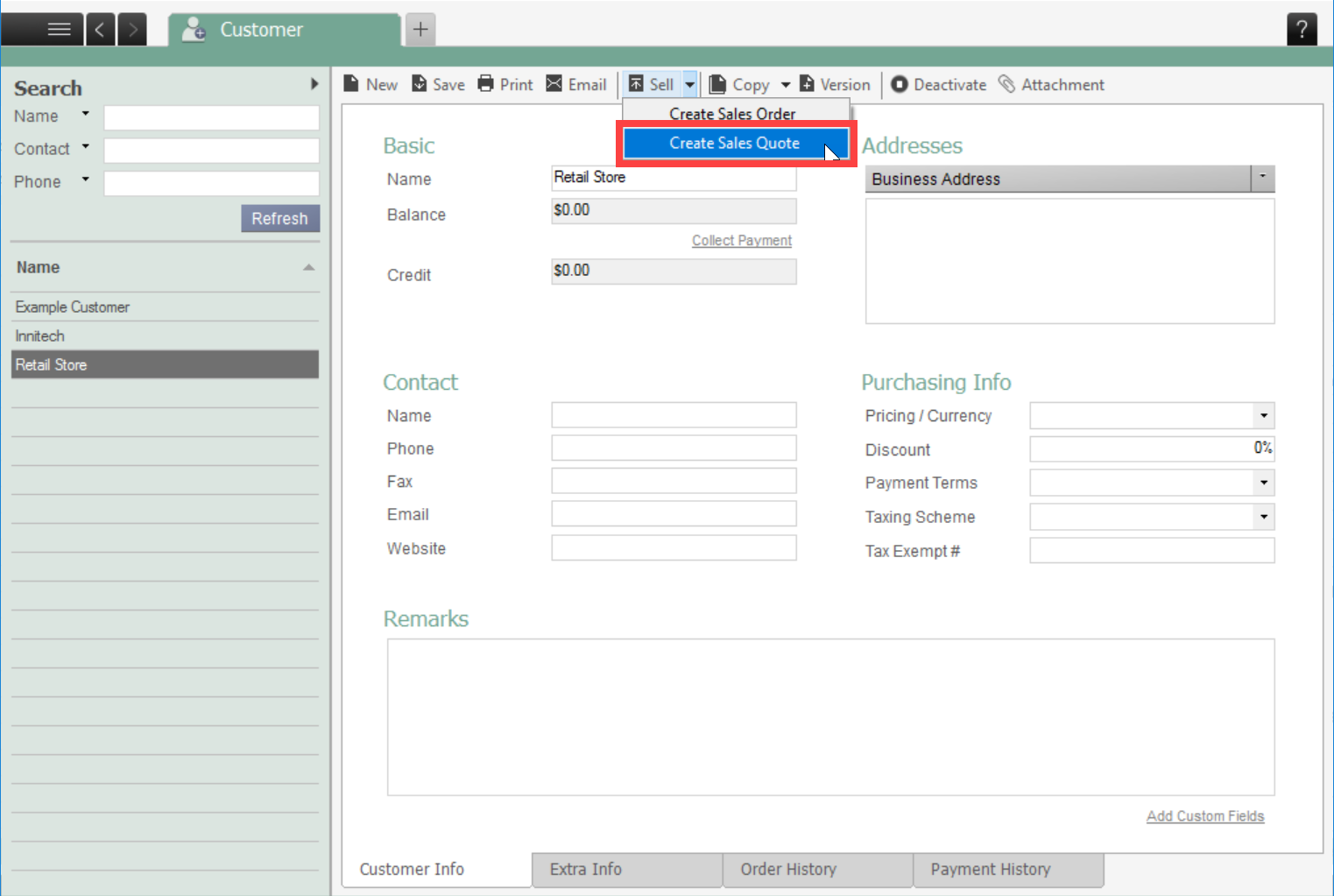Open the Payment Terms dropdown

click(1263, 482)
